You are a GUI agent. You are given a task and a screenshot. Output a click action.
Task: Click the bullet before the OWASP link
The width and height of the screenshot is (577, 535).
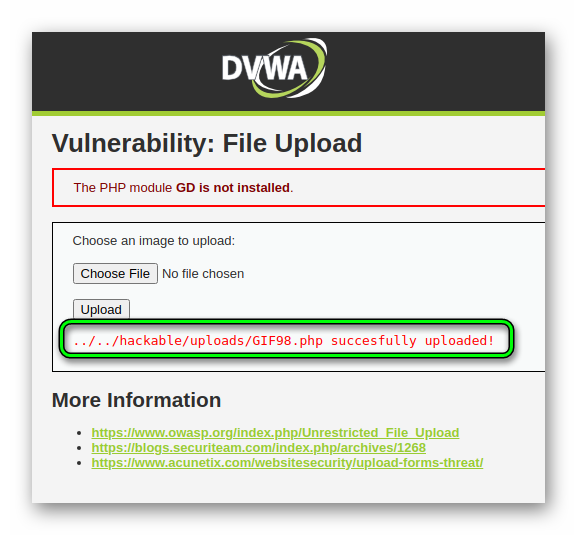click(x=79, y=433)
